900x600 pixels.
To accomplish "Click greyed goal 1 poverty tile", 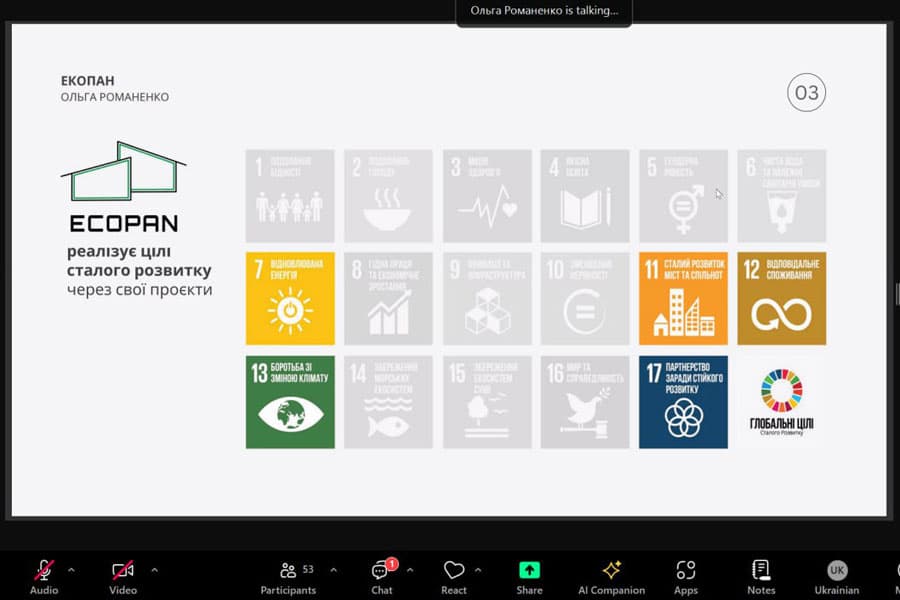I will (x=290, y=196).
